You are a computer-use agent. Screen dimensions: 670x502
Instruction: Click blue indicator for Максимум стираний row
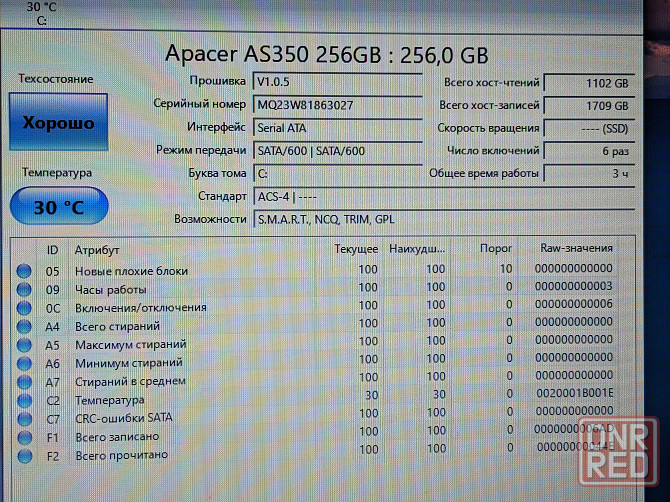[x=24, y=344]
